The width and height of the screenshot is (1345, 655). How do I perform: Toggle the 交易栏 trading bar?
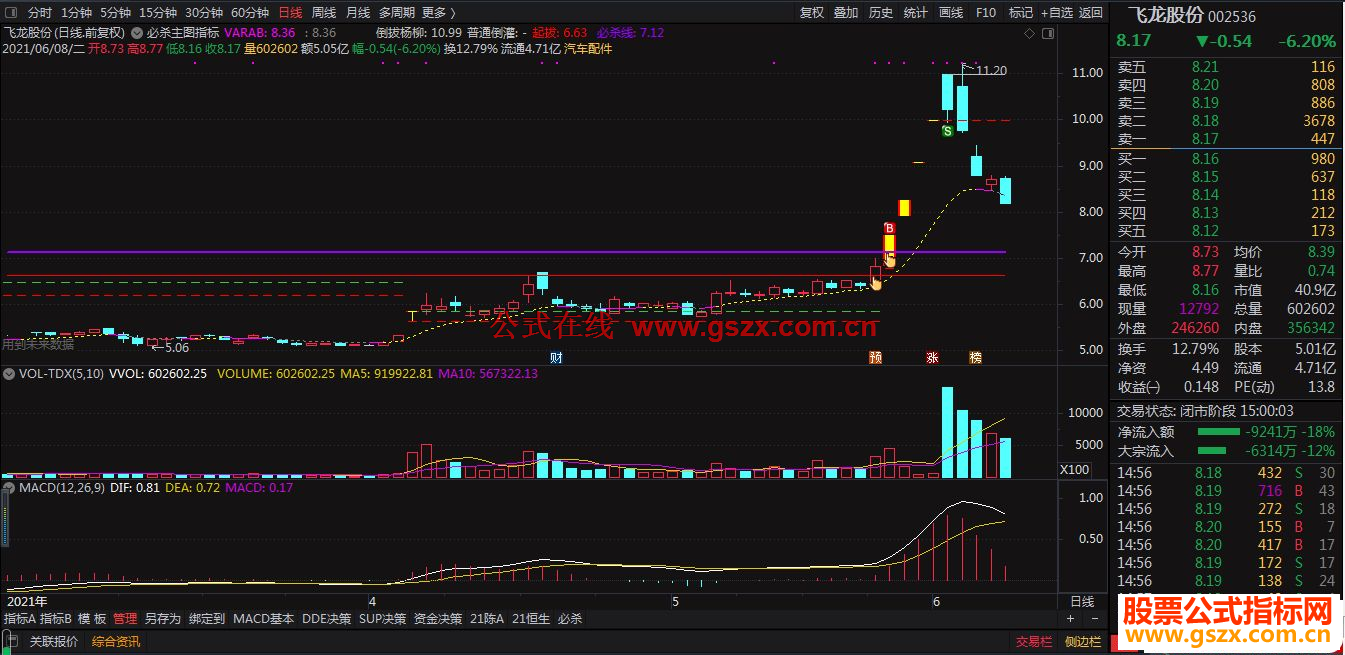pos(1034,642)
